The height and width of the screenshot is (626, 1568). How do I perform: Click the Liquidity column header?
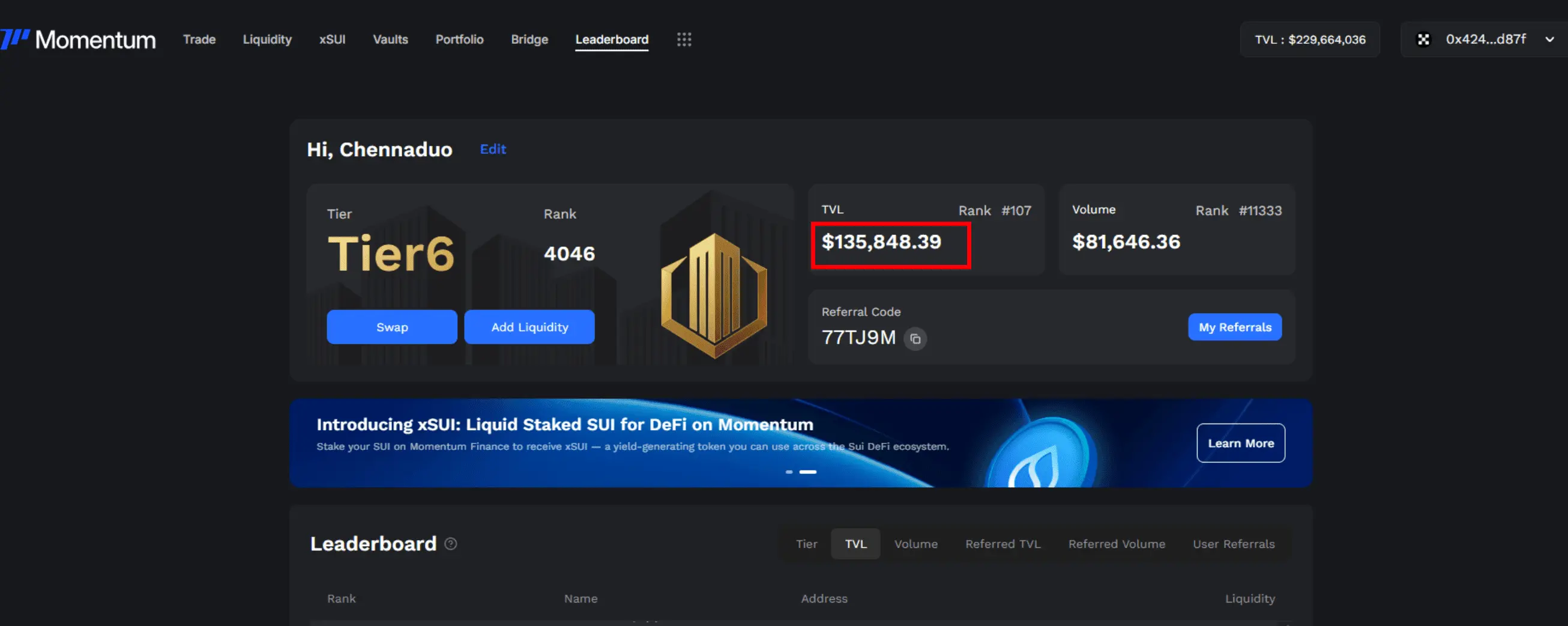click(1250, 598)
